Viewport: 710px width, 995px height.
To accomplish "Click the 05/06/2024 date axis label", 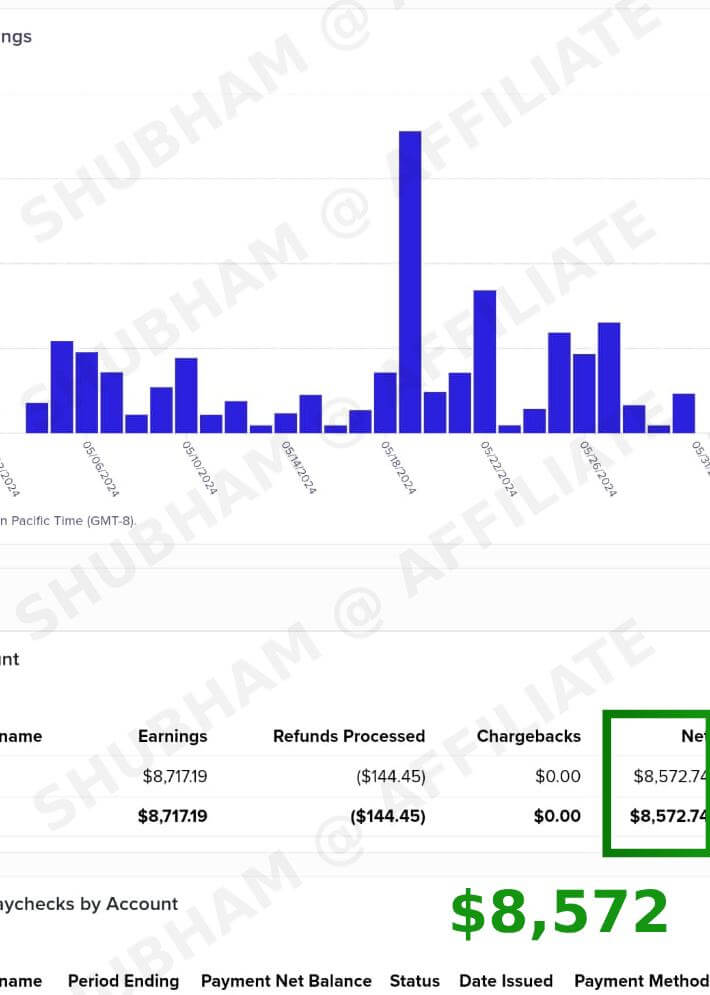I will click(x=101, y=470).
